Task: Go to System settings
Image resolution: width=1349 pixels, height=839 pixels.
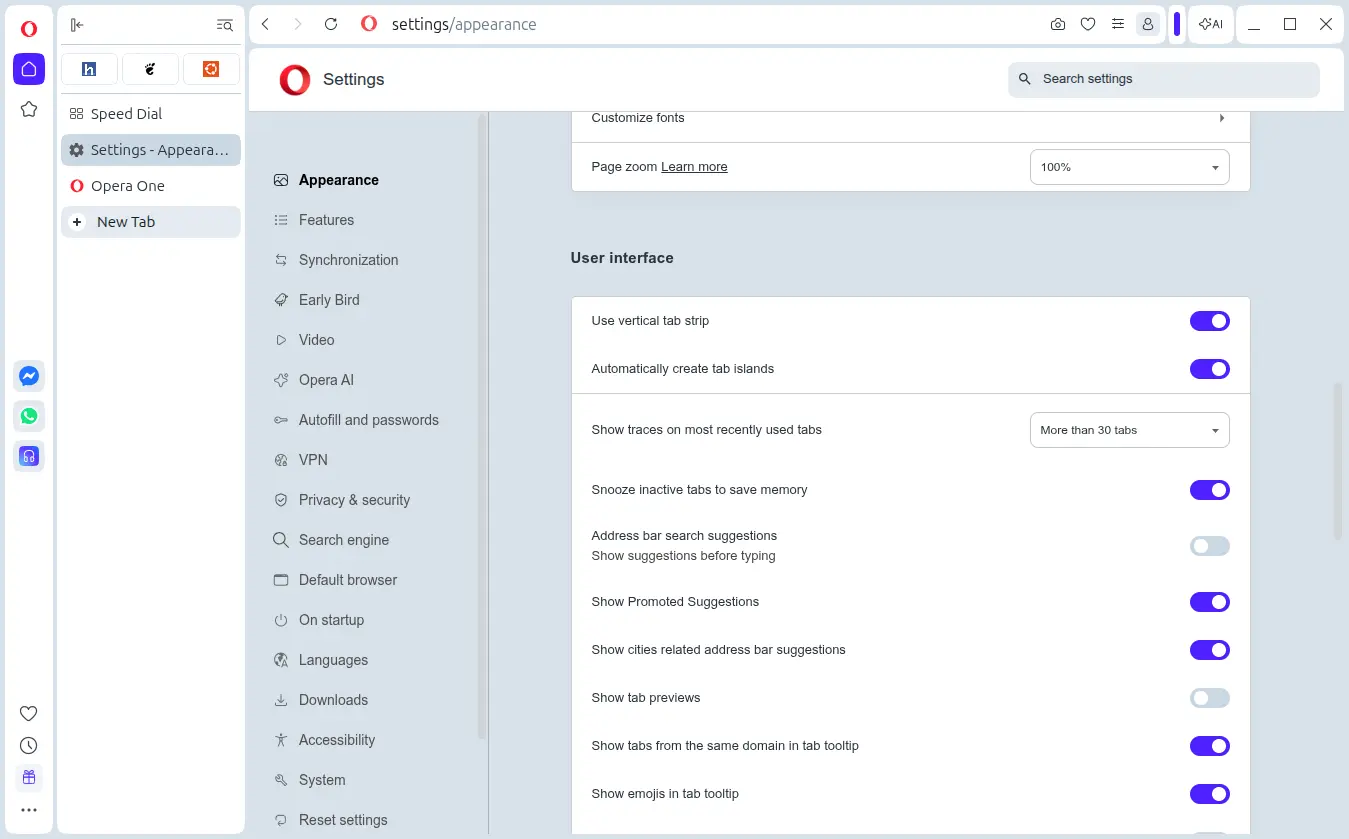Action: click(310, 780)
